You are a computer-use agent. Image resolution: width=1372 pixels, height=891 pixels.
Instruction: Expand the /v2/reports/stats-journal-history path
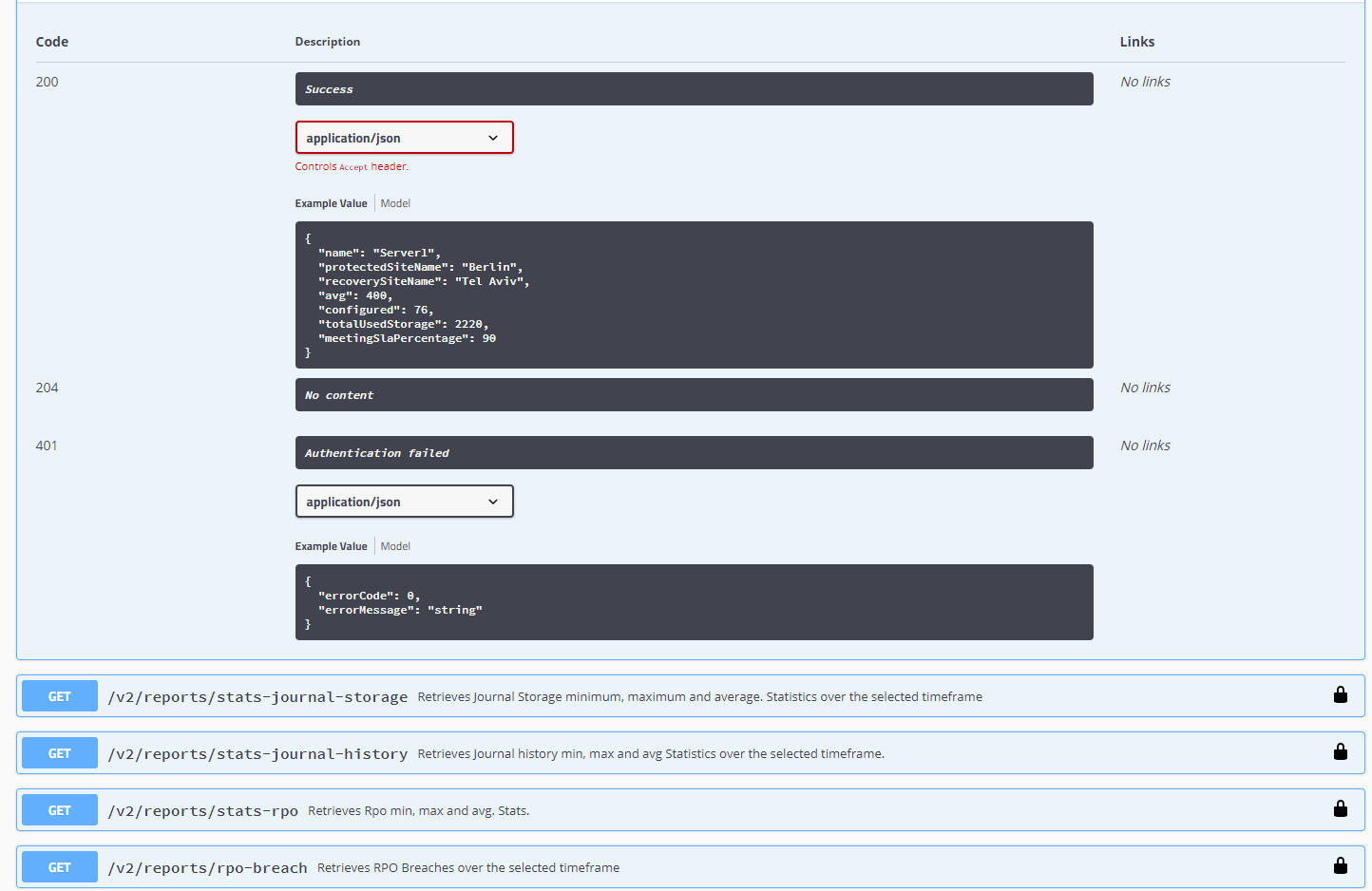click(x=257, y=754)
